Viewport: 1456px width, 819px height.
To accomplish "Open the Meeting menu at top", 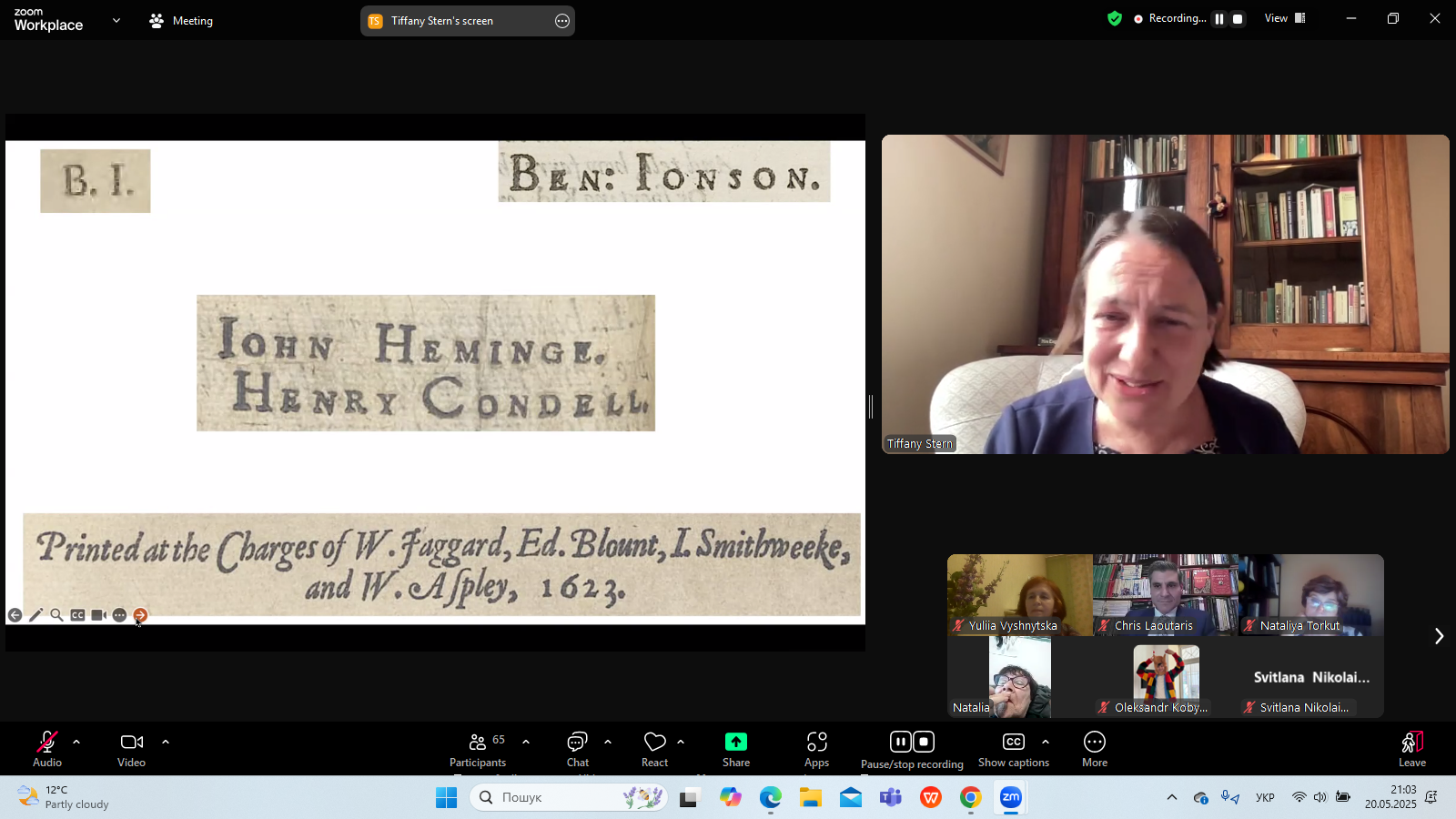I will [181, 20].
